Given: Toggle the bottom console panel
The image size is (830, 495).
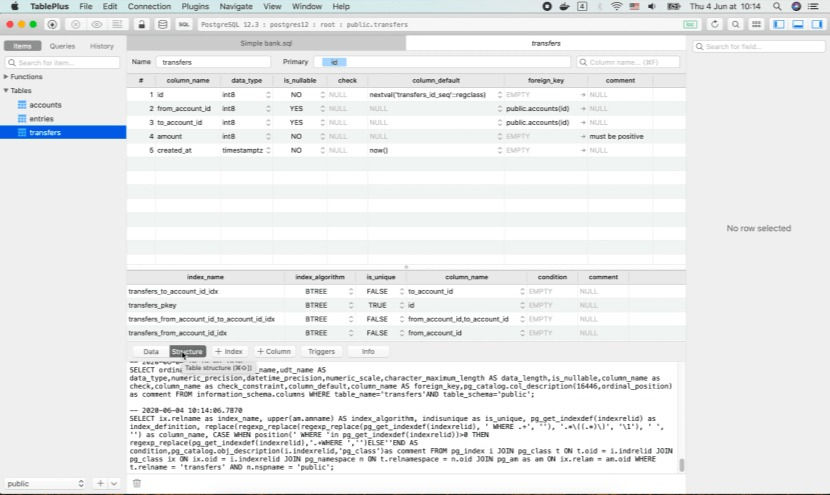Looking at the screenshot, I should pos(798,24).
